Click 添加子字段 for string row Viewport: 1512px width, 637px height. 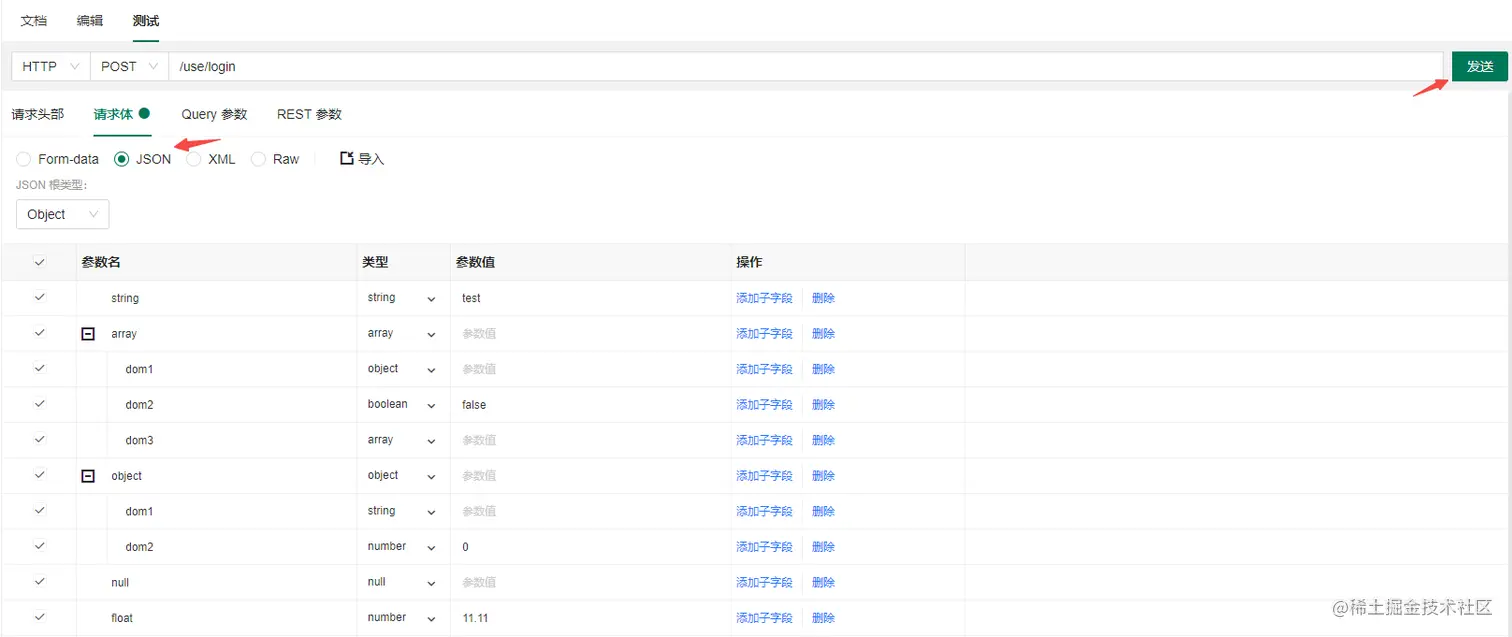pyautogui.click(x=764, y=298)
